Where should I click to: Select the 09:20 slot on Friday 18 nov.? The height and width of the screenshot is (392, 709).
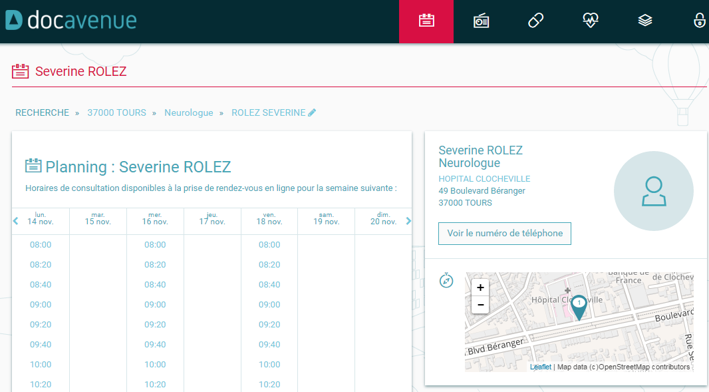pyautogui.click(x=269, y=325)
